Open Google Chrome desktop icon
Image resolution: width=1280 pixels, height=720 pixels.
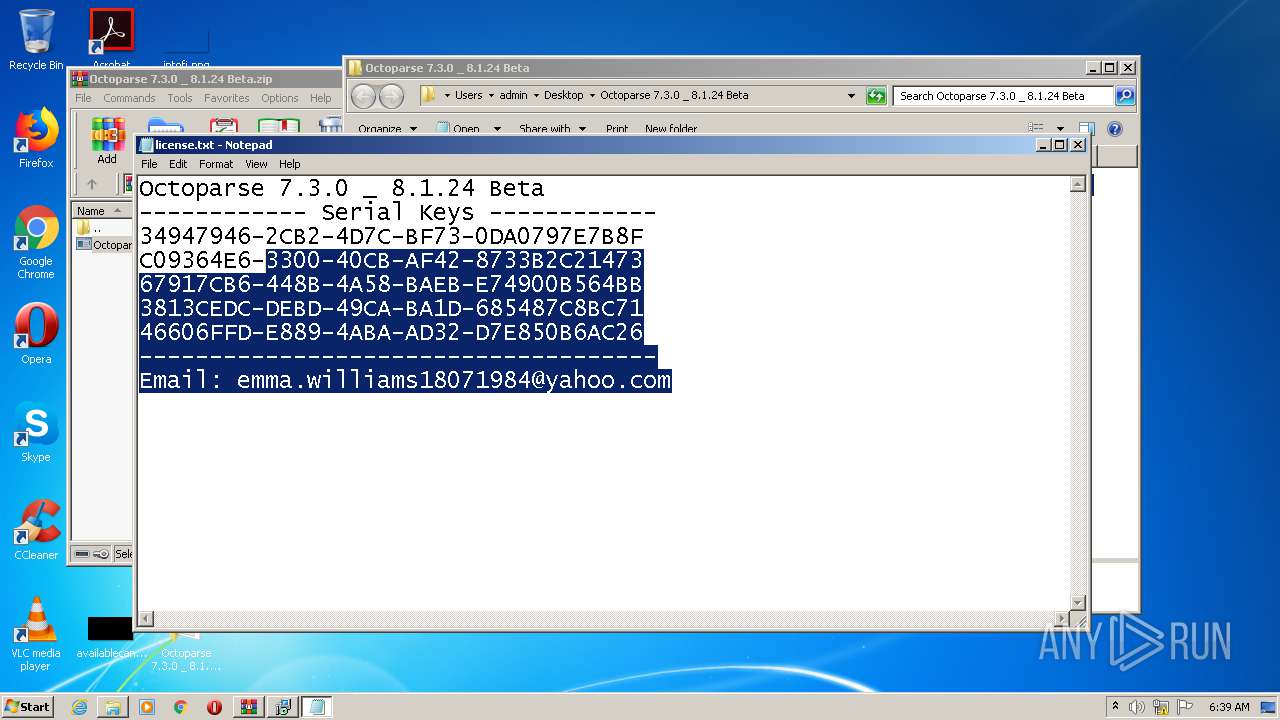36,242
